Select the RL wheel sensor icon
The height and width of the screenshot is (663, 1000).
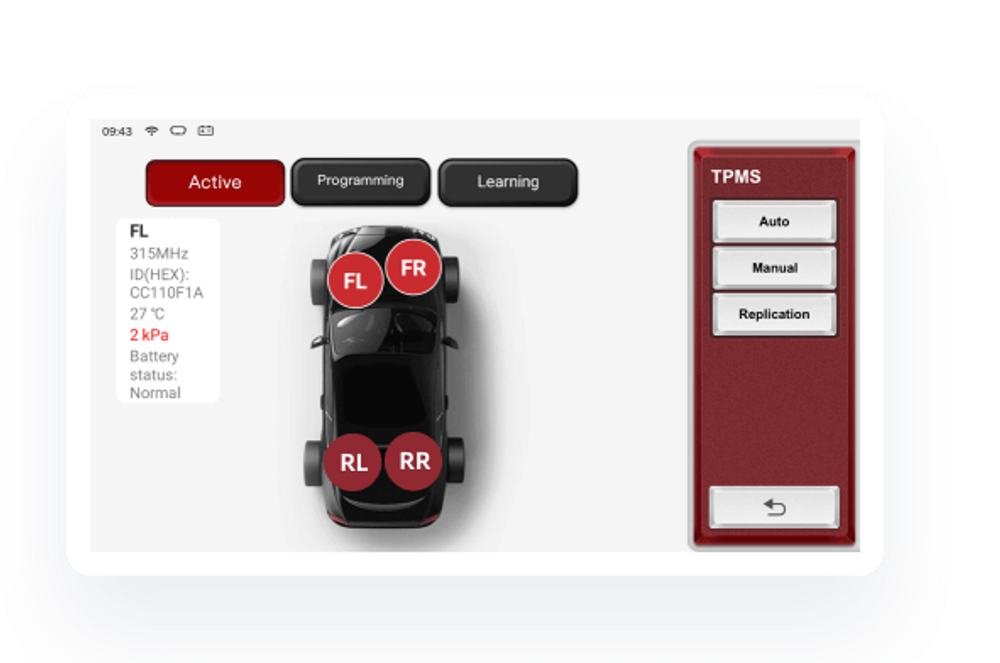353,462
